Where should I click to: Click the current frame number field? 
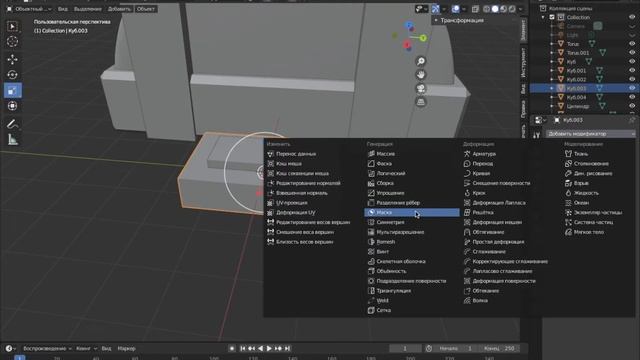click(x=405, y=349)
